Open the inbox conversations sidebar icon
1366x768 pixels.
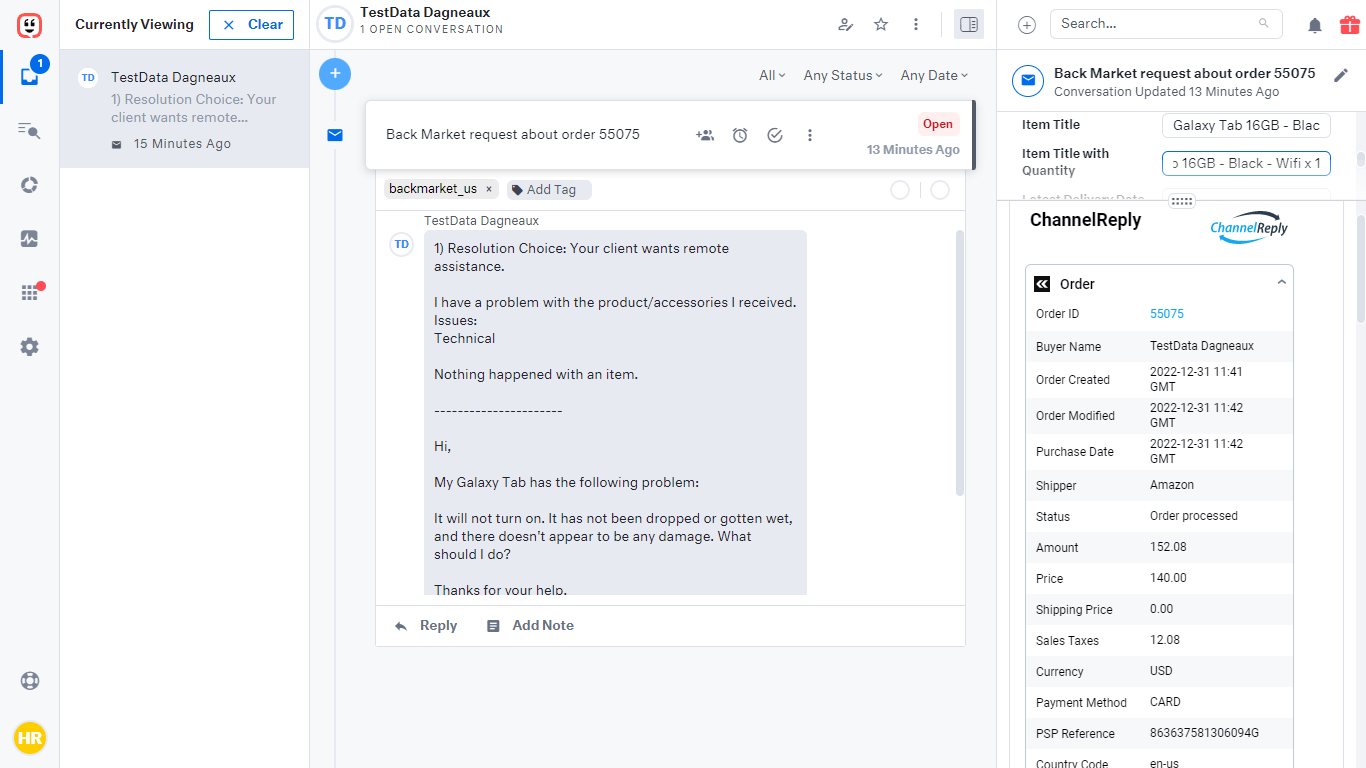coord(29,76)
